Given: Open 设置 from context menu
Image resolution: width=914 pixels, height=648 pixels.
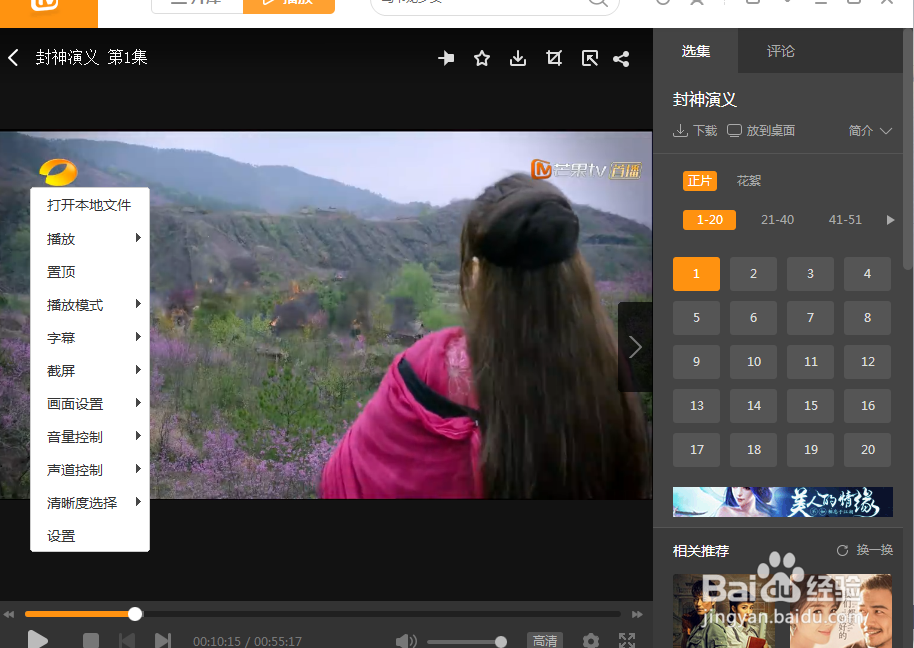Looking at the screenshot, I should click(x=90, y=536).
